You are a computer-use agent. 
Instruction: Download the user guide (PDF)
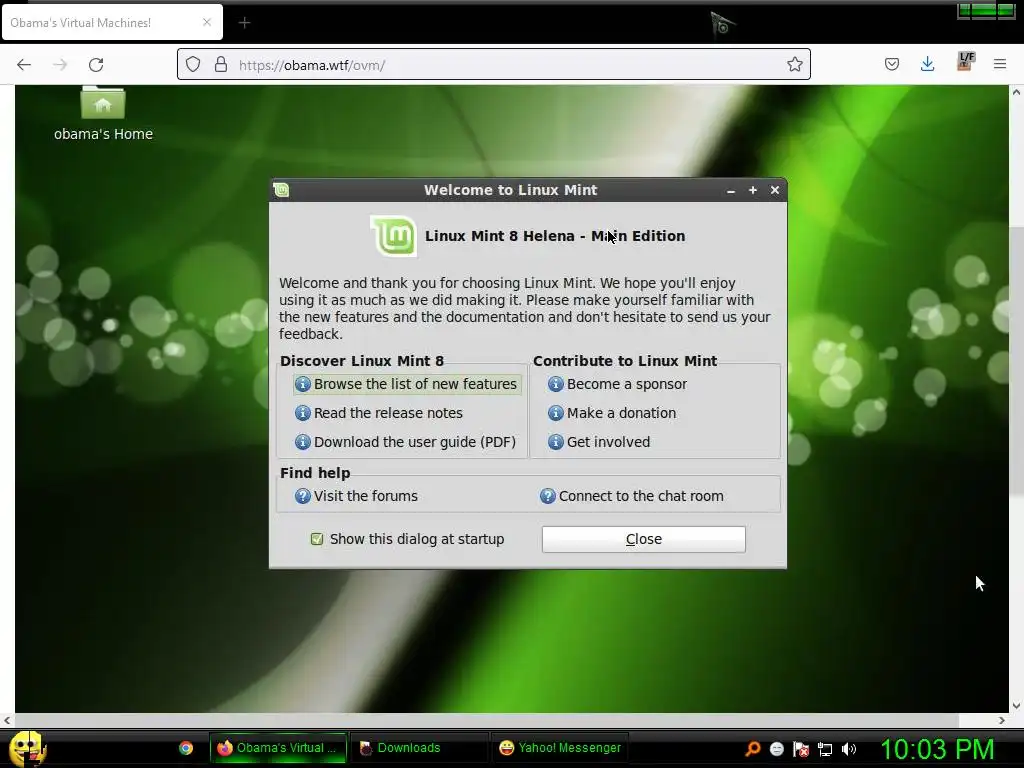[406, 442]
